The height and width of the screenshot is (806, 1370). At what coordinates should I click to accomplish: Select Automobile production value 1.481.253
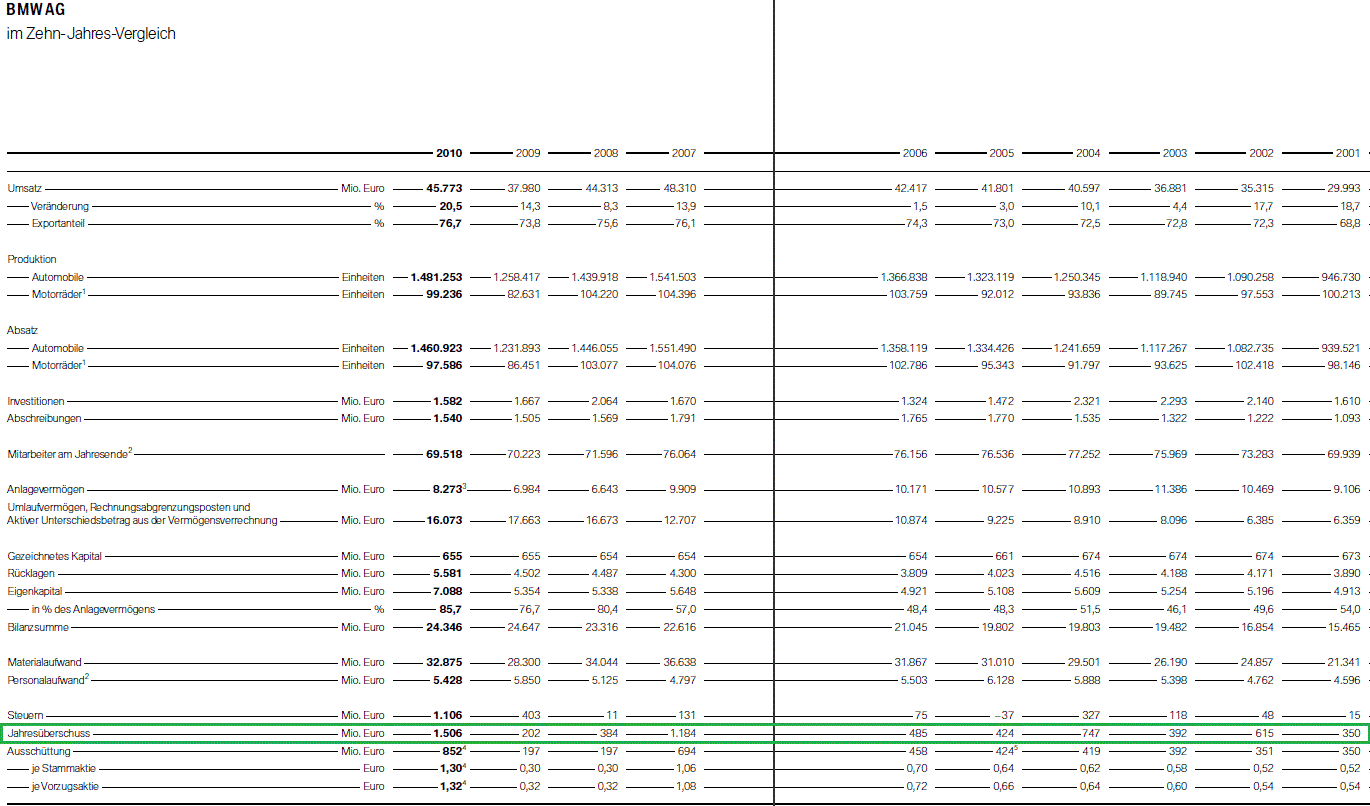(436, 276)
